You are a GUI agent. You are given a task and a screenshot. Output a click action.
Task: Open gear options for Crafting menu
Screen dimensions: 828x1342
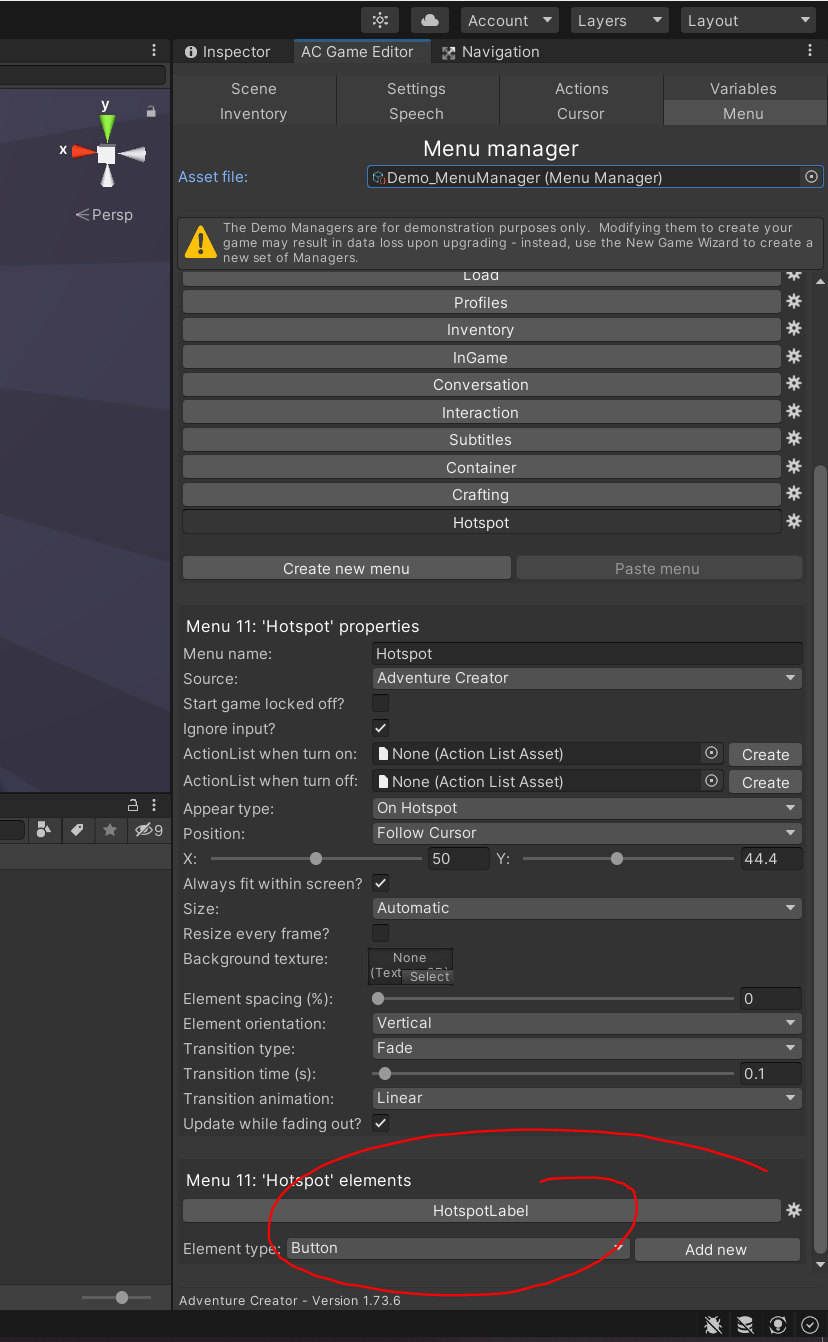click(794, 493)
